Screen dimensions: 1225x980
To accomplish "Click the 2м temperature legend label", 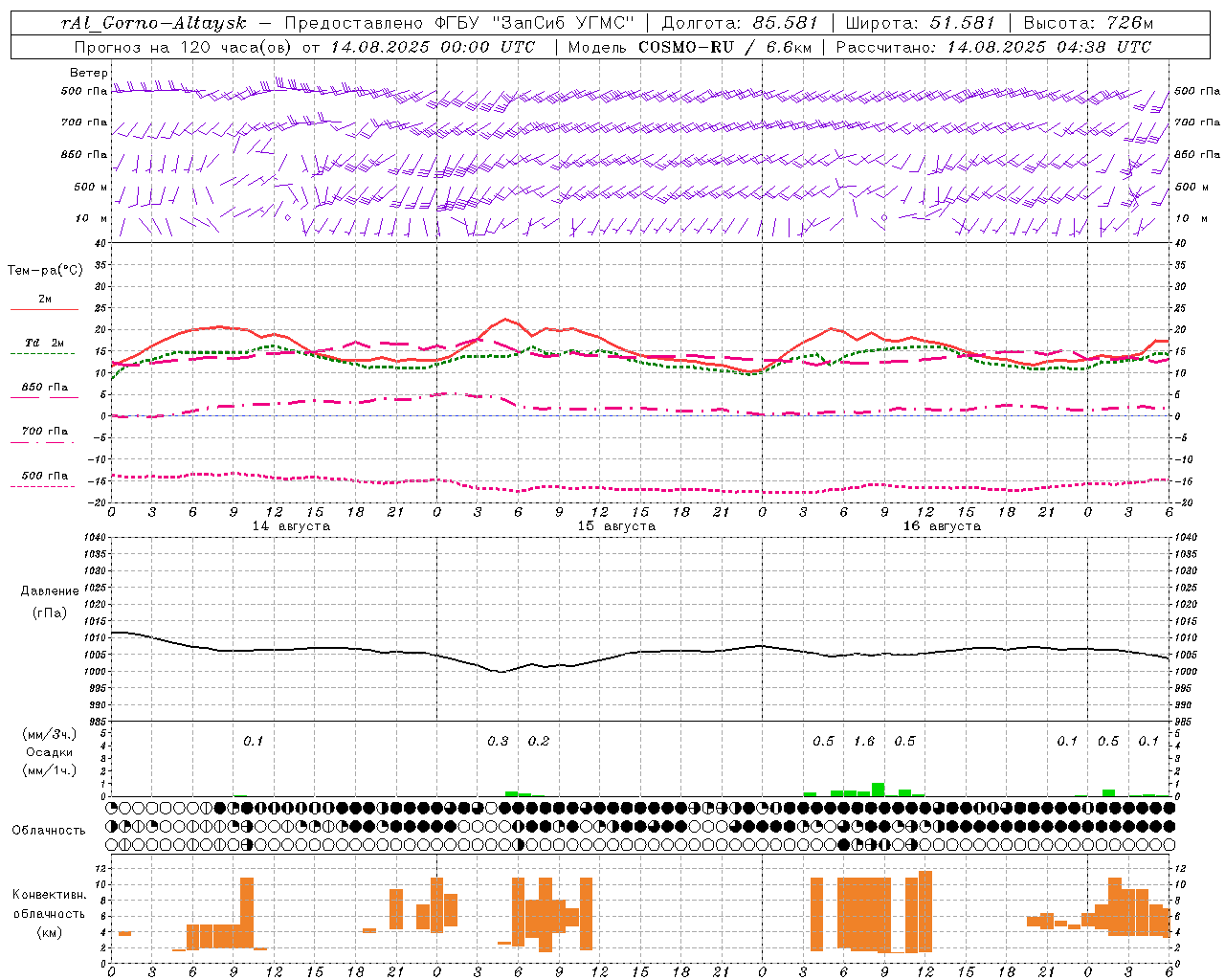I will (45, 299).
